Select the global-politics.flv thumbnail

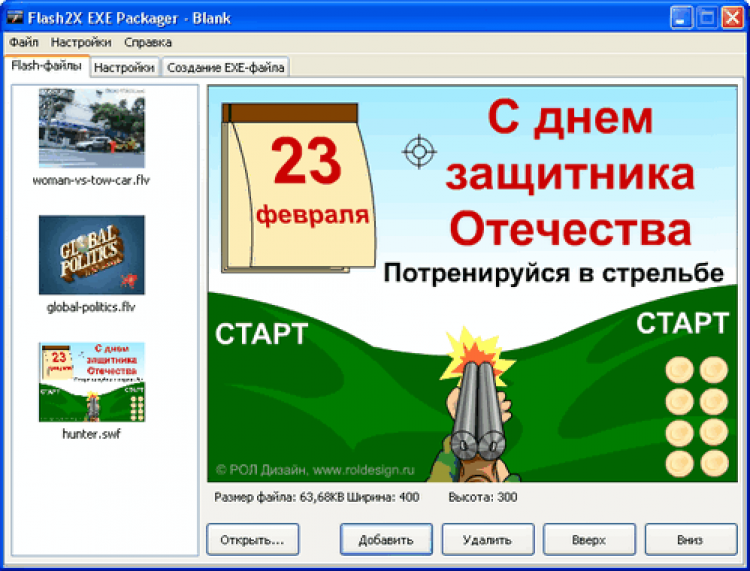(x=91, y=255)
